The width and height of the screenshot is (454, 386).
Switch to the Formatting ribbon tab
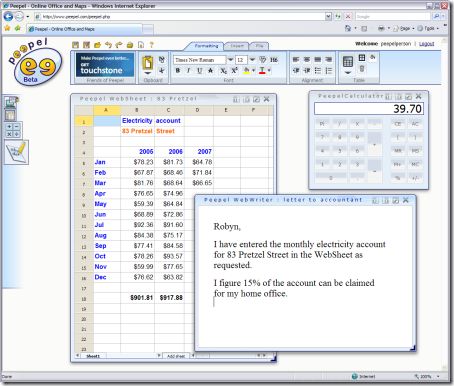[x=206, y=46]
